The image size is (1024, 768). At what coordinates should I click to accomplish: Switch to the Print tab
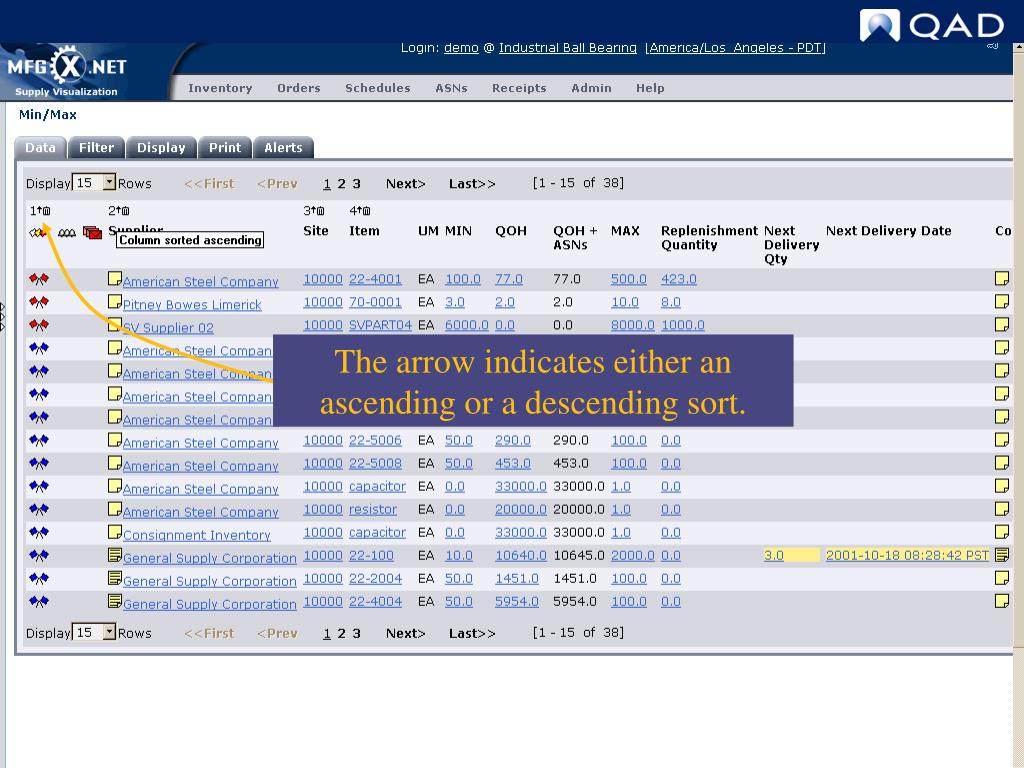(225, 148)
